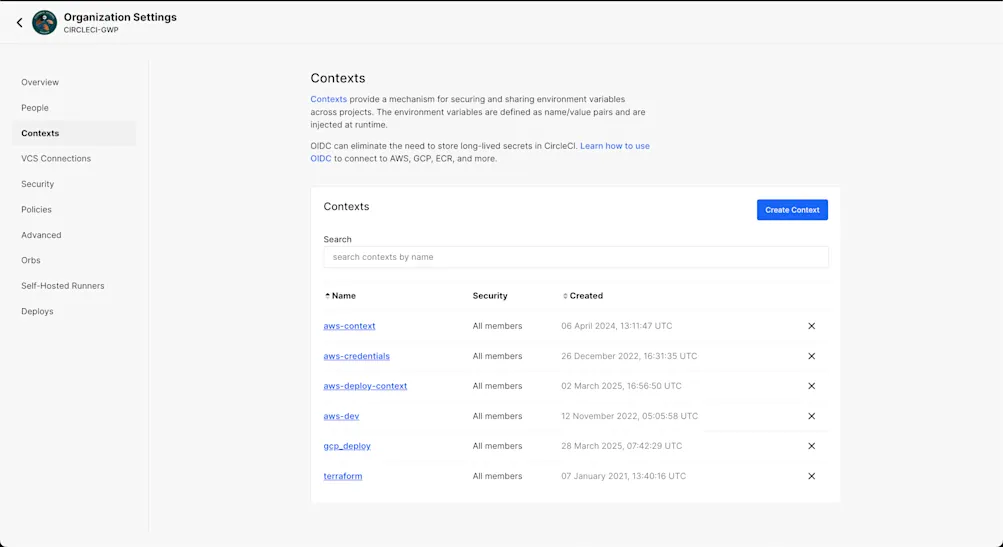This screenshot has height=547, width=1003.
Task: Open the Deploys section
Action: point(37,312)
